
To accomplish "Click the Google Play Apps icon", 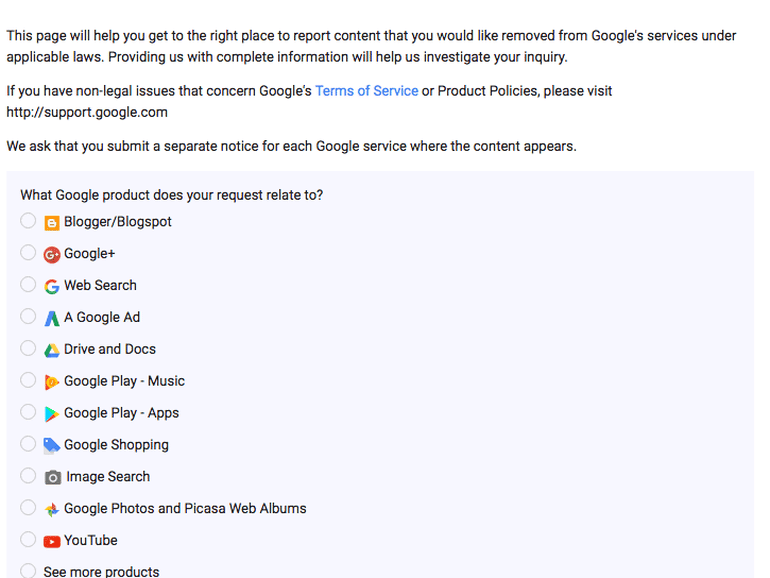I will click(52, 414).
